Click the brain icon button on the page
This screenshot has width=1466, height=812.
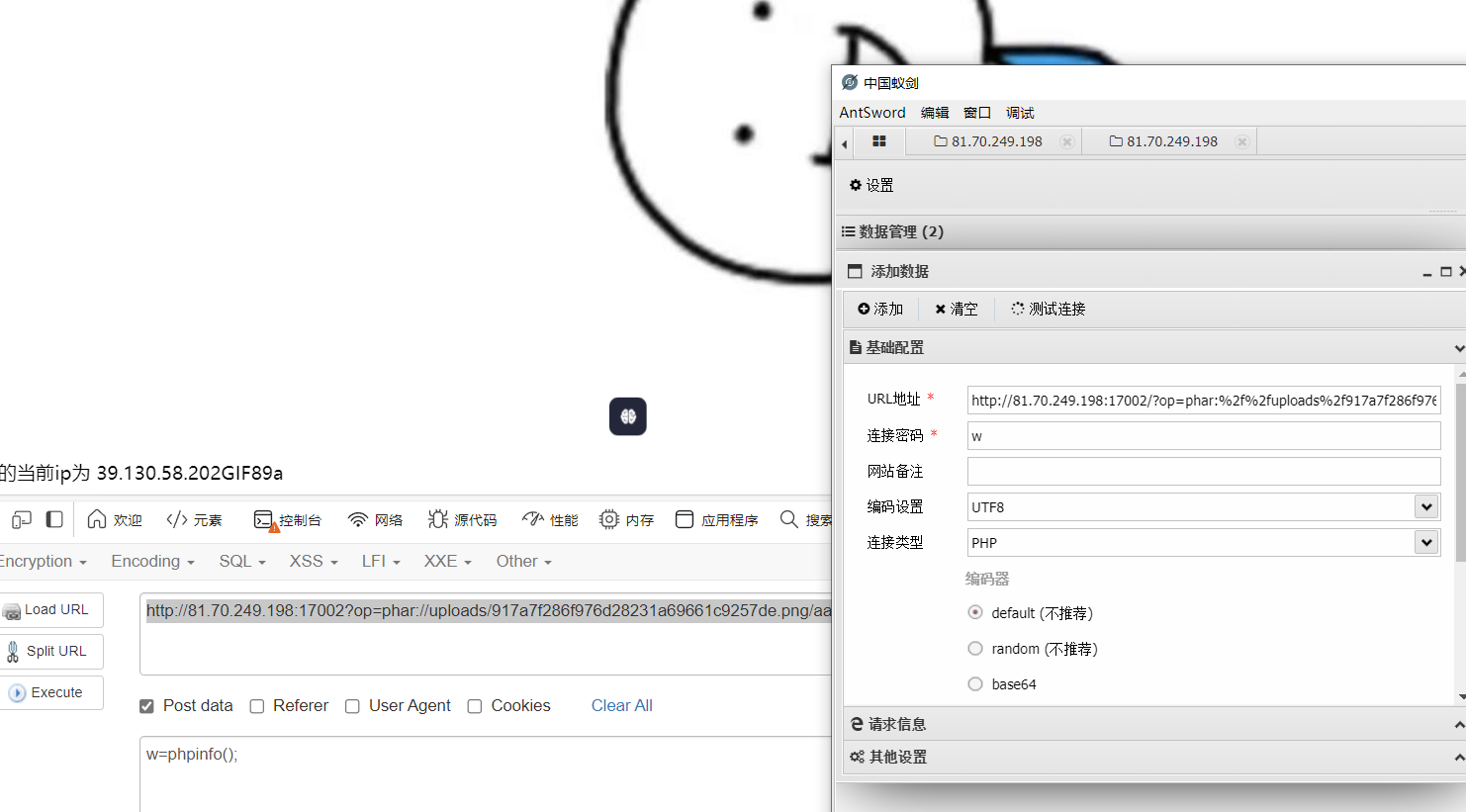tap(628, 416)
